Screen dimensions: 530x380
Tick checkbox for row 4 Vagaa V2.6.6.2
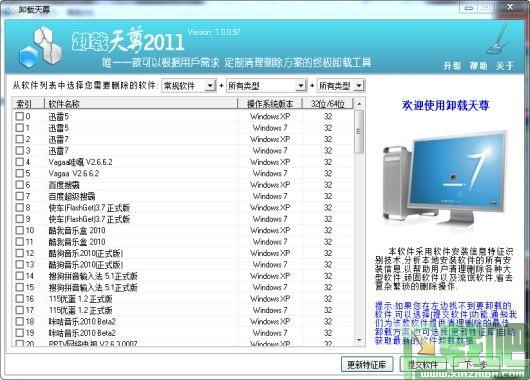point(20,162)
